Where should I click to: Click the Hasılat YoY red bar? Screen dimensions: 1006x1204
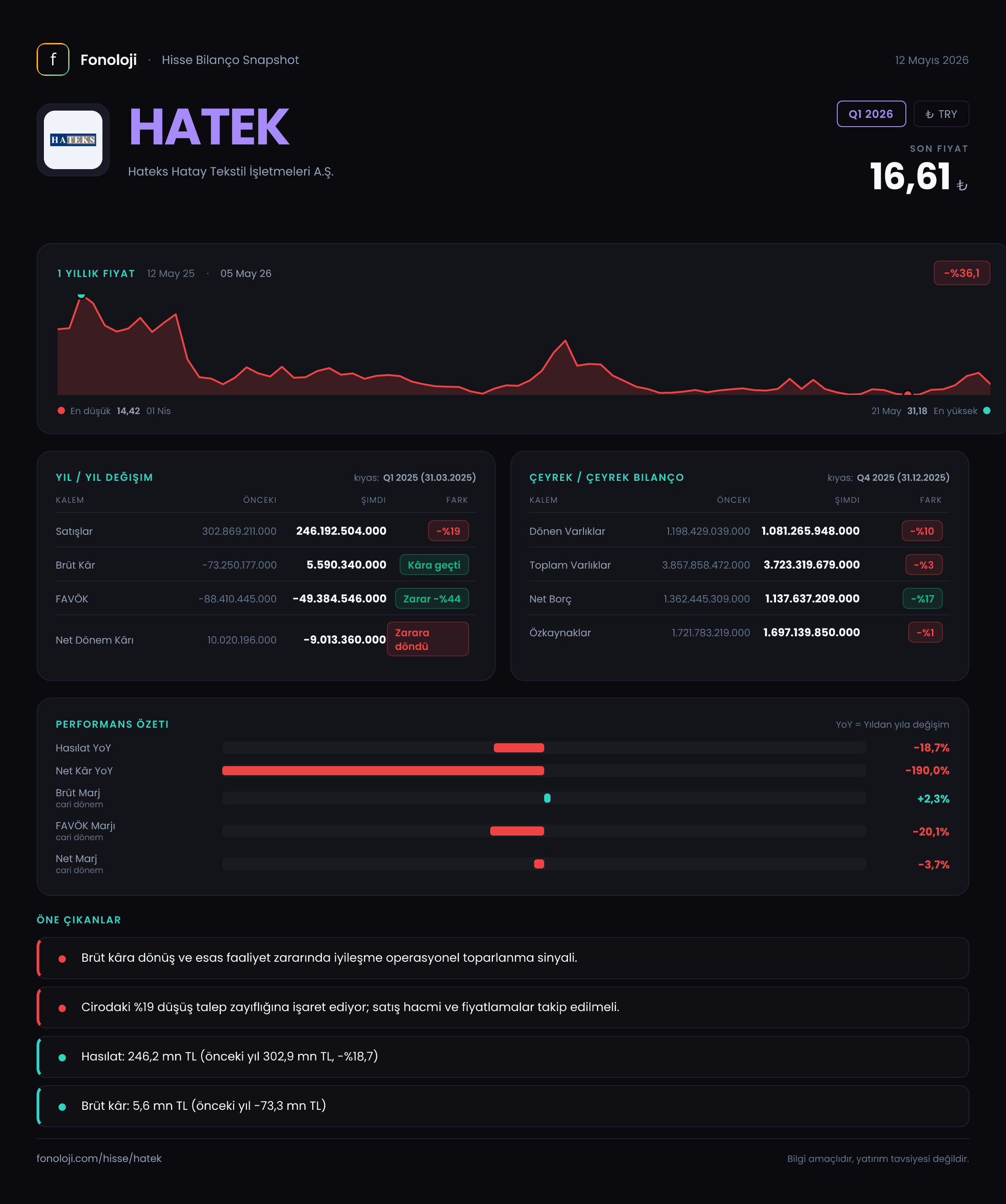coord(519,748)
